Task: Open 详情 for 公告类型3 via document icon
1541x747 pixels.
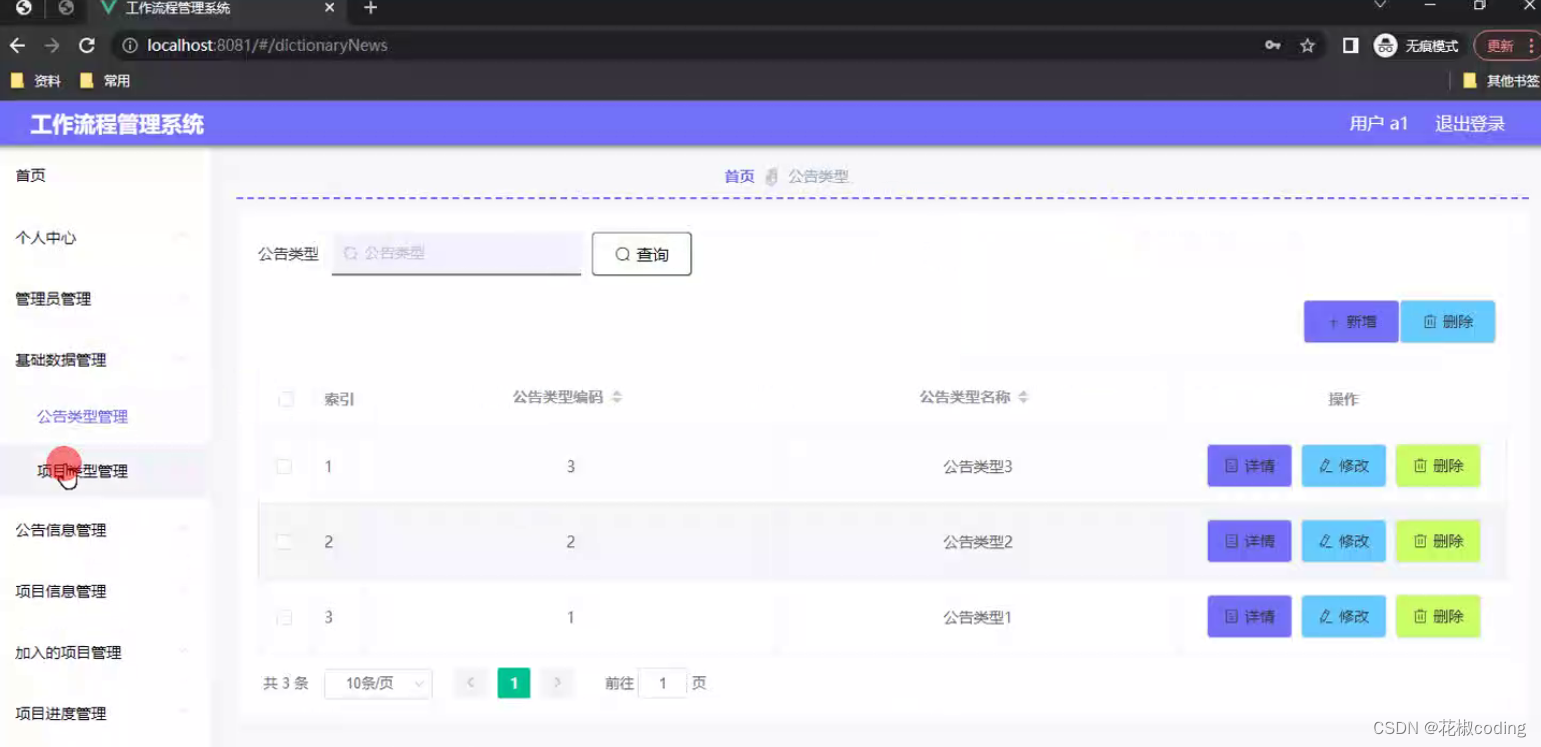Action: pos(1232,465)
